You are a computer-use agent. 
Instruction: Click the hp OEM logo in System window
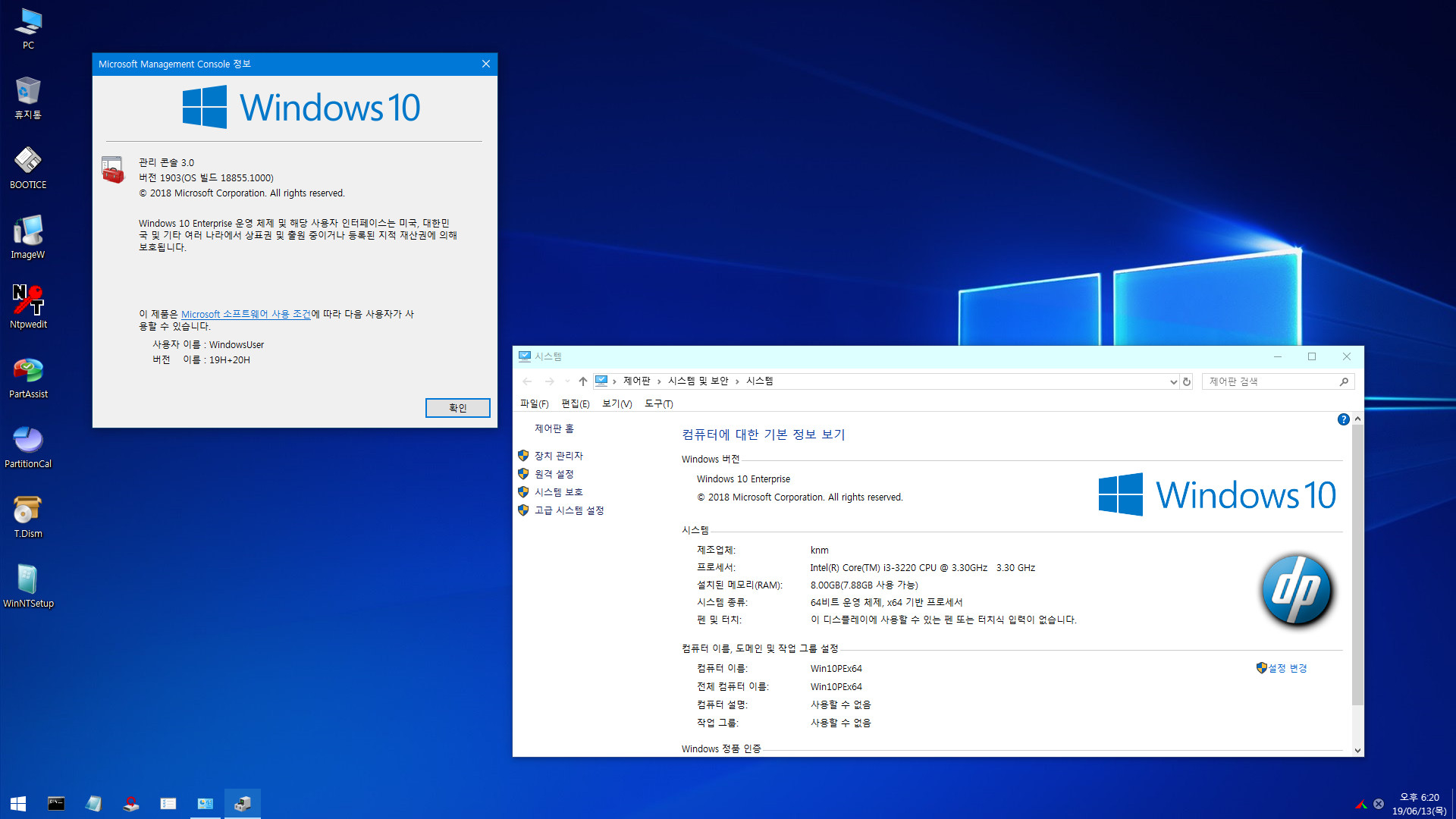[1297, 591]
